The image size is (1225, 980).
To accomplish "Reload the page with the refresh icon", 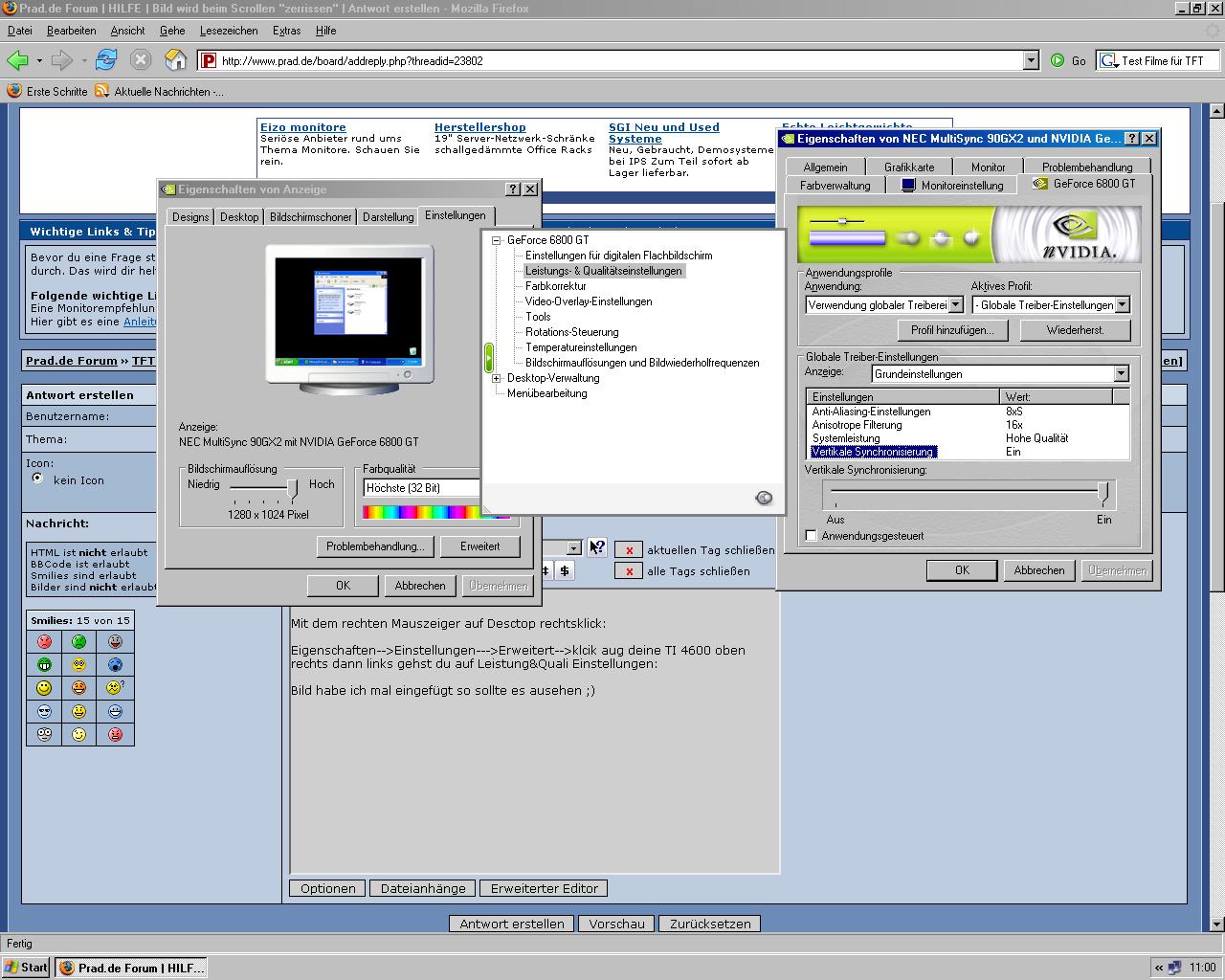I will click(105, 60).
